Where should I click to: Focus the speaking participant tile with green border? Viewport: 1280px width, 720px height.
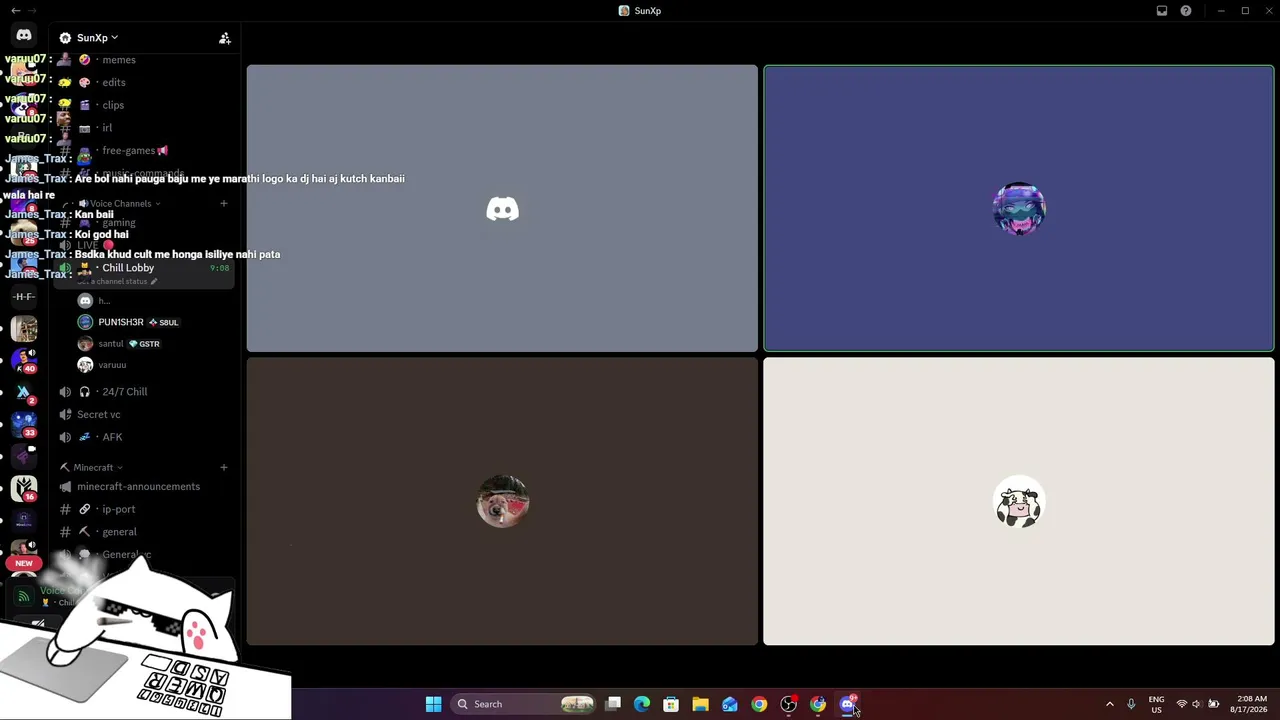[1019, 208]
